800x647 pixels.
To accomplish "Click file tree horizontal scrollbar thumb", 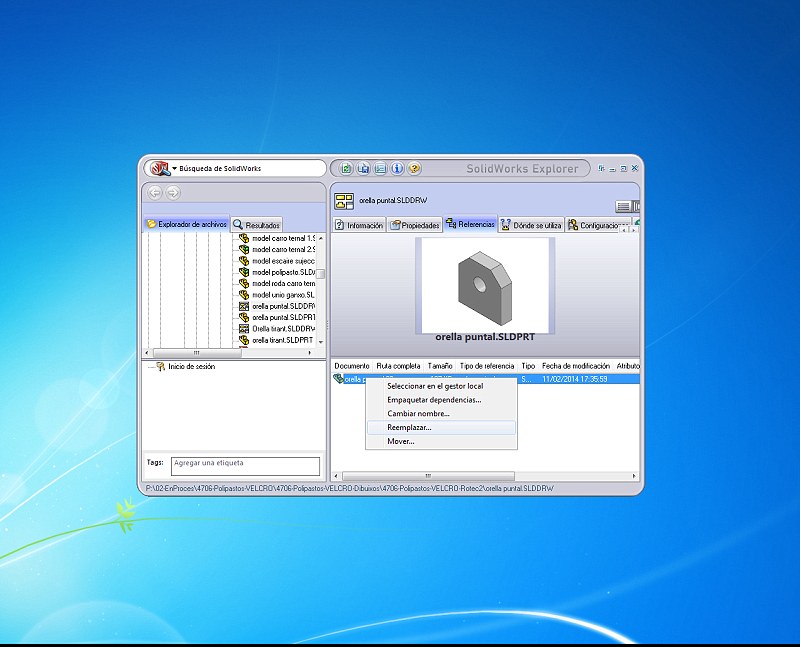I will click(x=197, y=353).
